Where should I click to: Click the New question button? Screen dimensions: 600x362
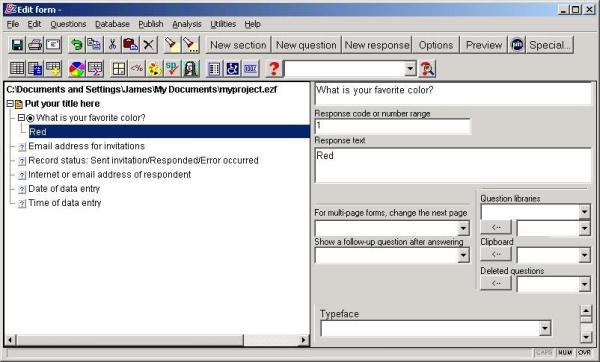tap(306, 45)
